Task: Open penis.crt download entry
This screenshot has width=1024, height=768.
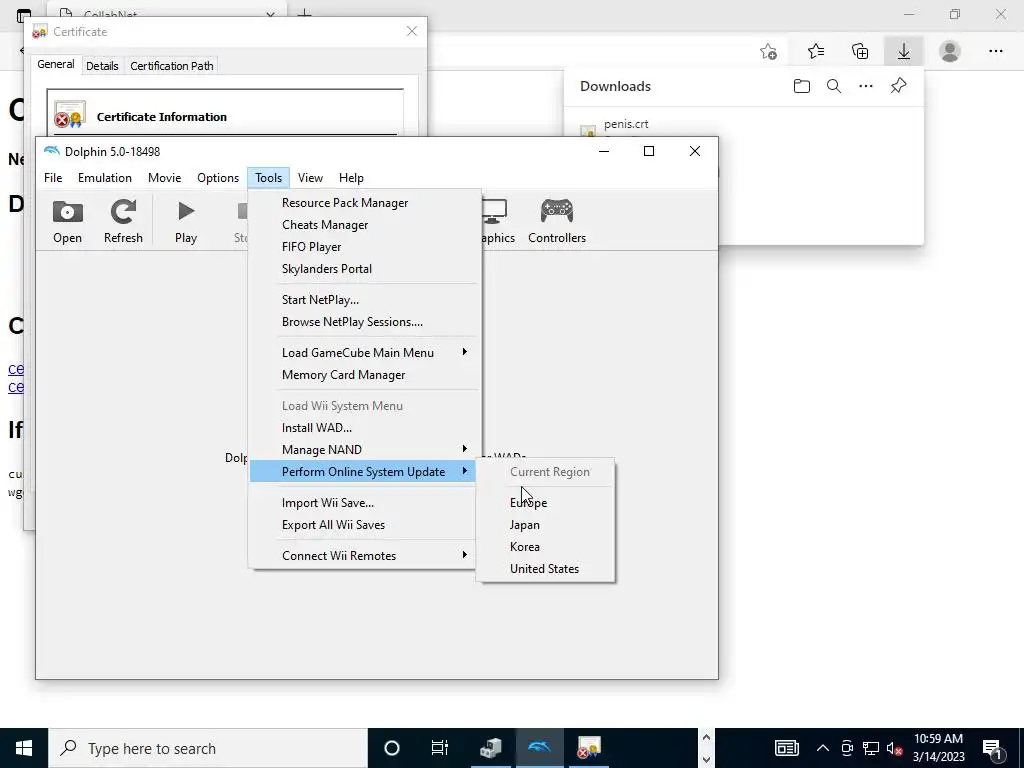Action: pyautogui.click(x=626, y=124)
